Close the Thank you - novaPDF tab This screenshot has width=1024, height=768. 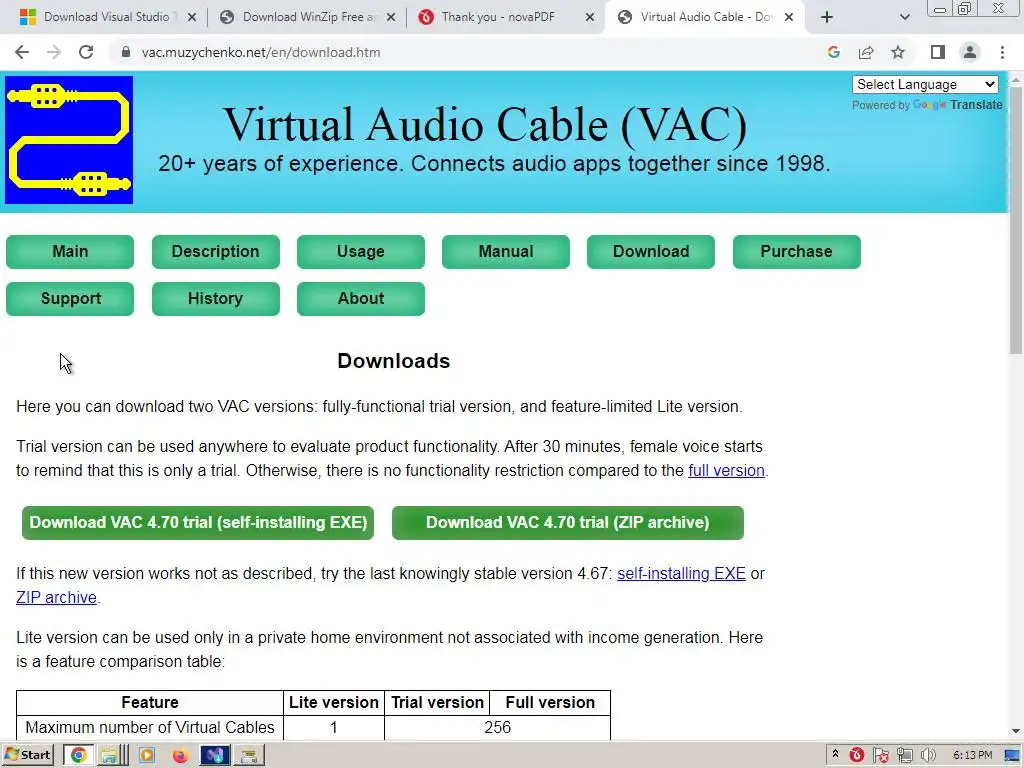590,17
